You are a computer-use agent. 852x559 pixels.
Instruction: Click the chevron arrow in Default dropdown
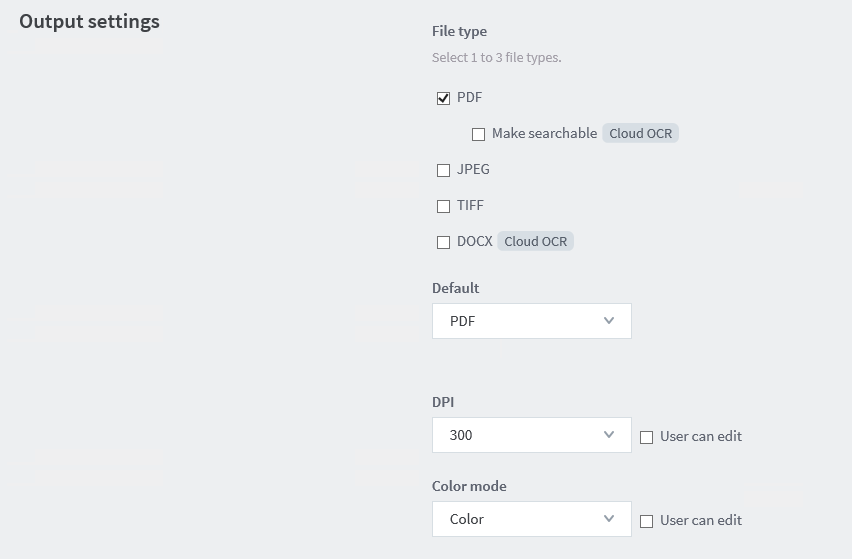[610, 321]
